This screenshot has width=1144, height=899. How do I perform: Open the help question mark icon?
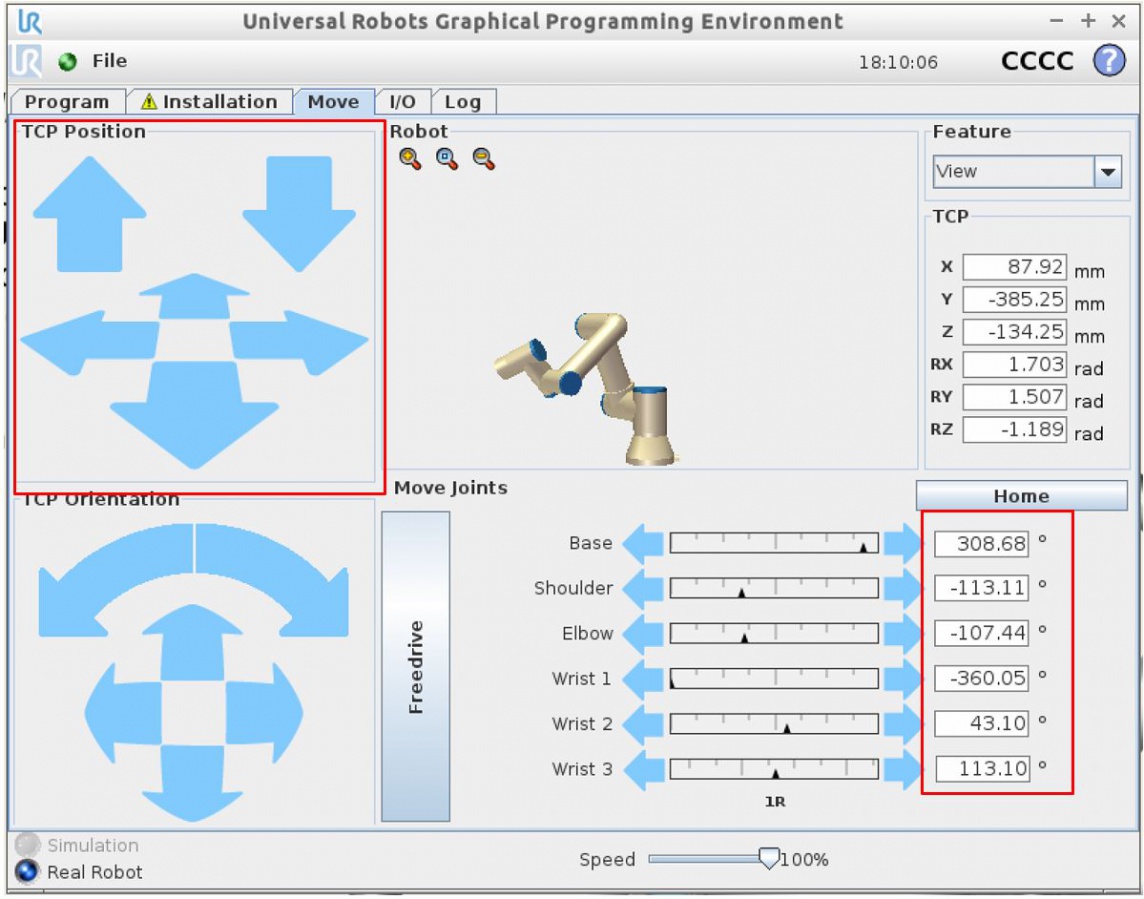pos(1108,61)
